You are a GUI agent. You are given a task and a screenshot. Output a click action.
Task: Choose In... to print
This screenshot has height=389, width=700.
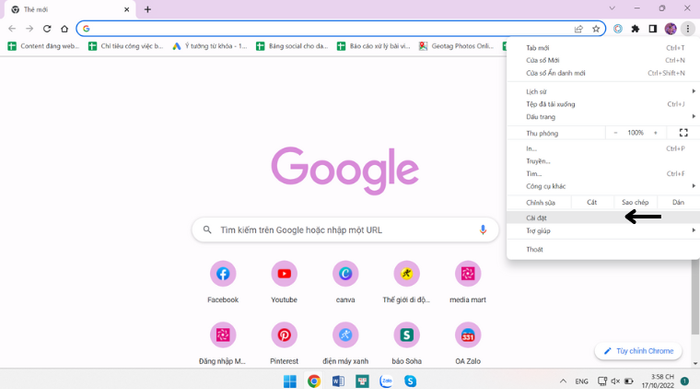pos(603,148)
